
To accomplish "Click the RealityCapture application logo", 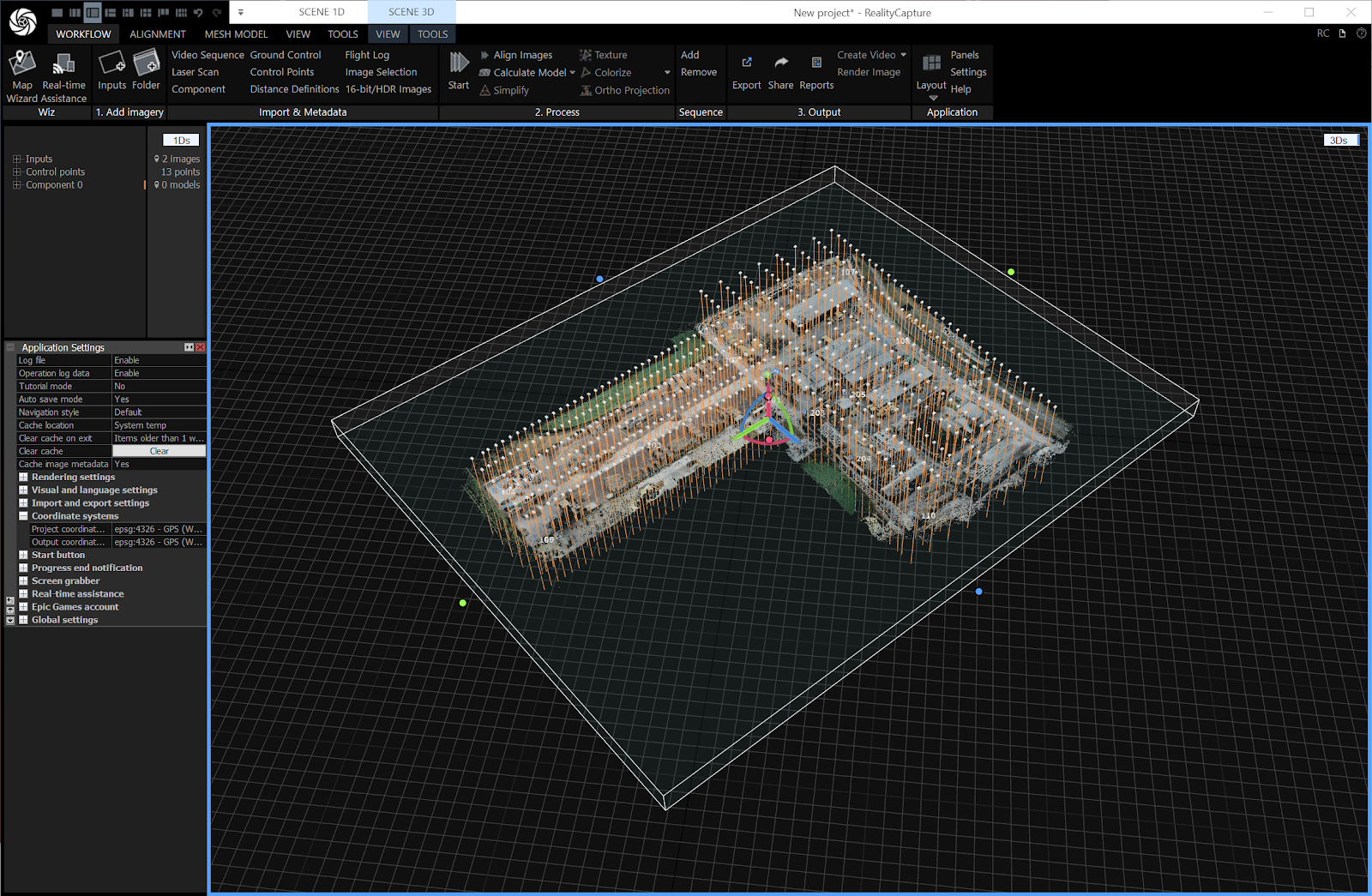I will pyautogui.click(x=22, y=21).
